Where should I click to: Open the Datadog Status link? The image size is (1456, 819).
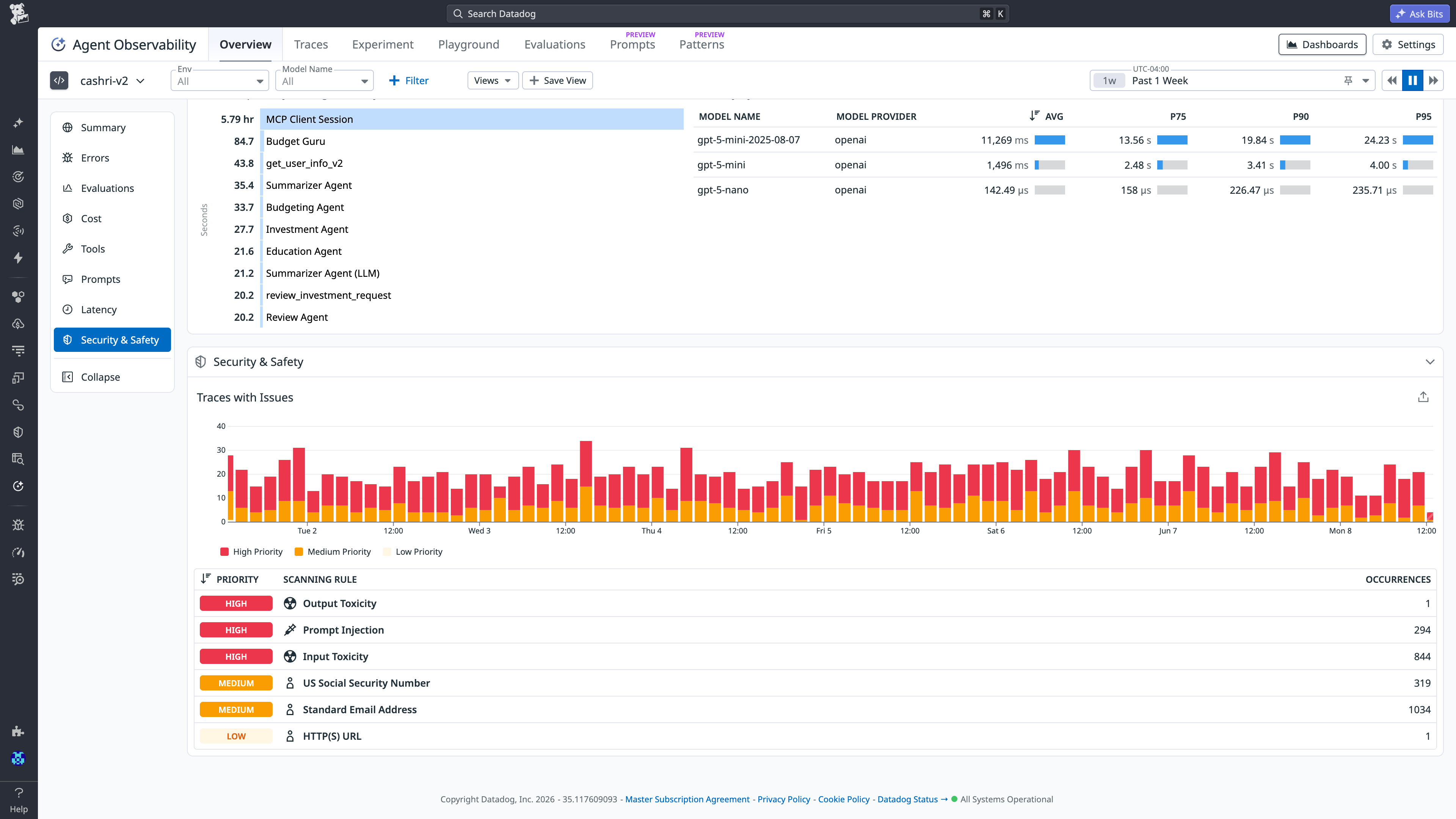(912, 799)
